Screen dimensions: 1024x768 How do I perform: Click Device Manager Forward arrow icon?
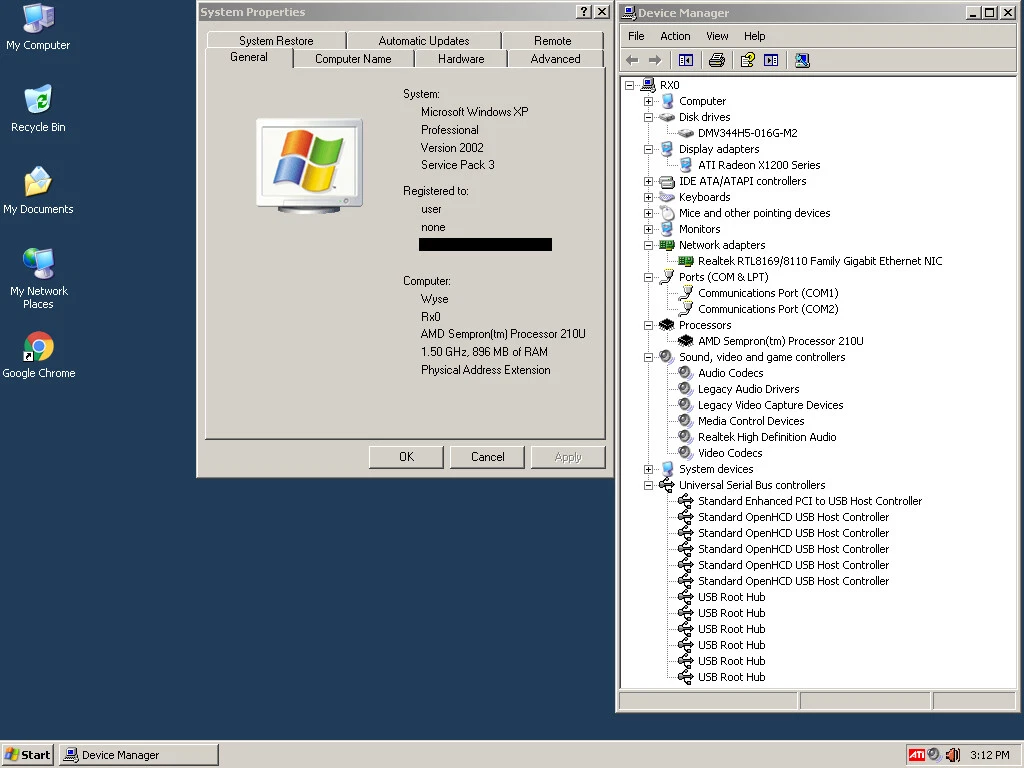coord(655,60)
